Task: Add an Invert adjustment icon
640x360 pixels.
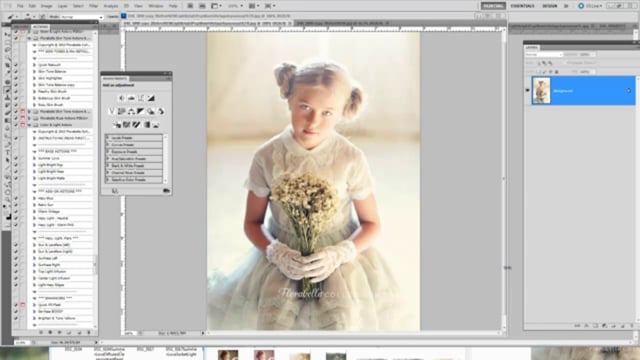Action: [117, 124]
